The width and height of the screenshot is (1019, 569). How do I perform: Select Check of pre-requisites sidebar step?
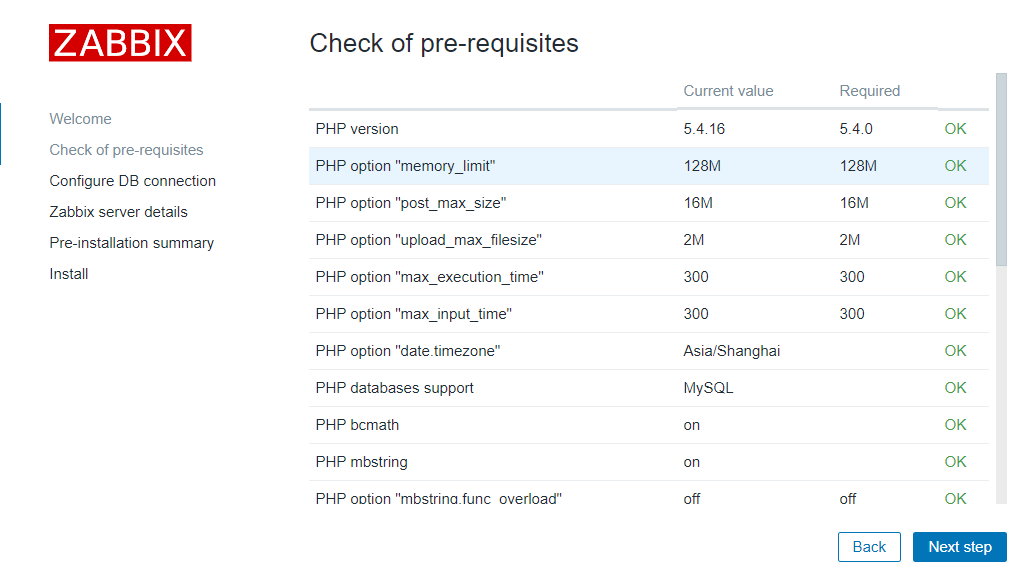tap(126, 150)
